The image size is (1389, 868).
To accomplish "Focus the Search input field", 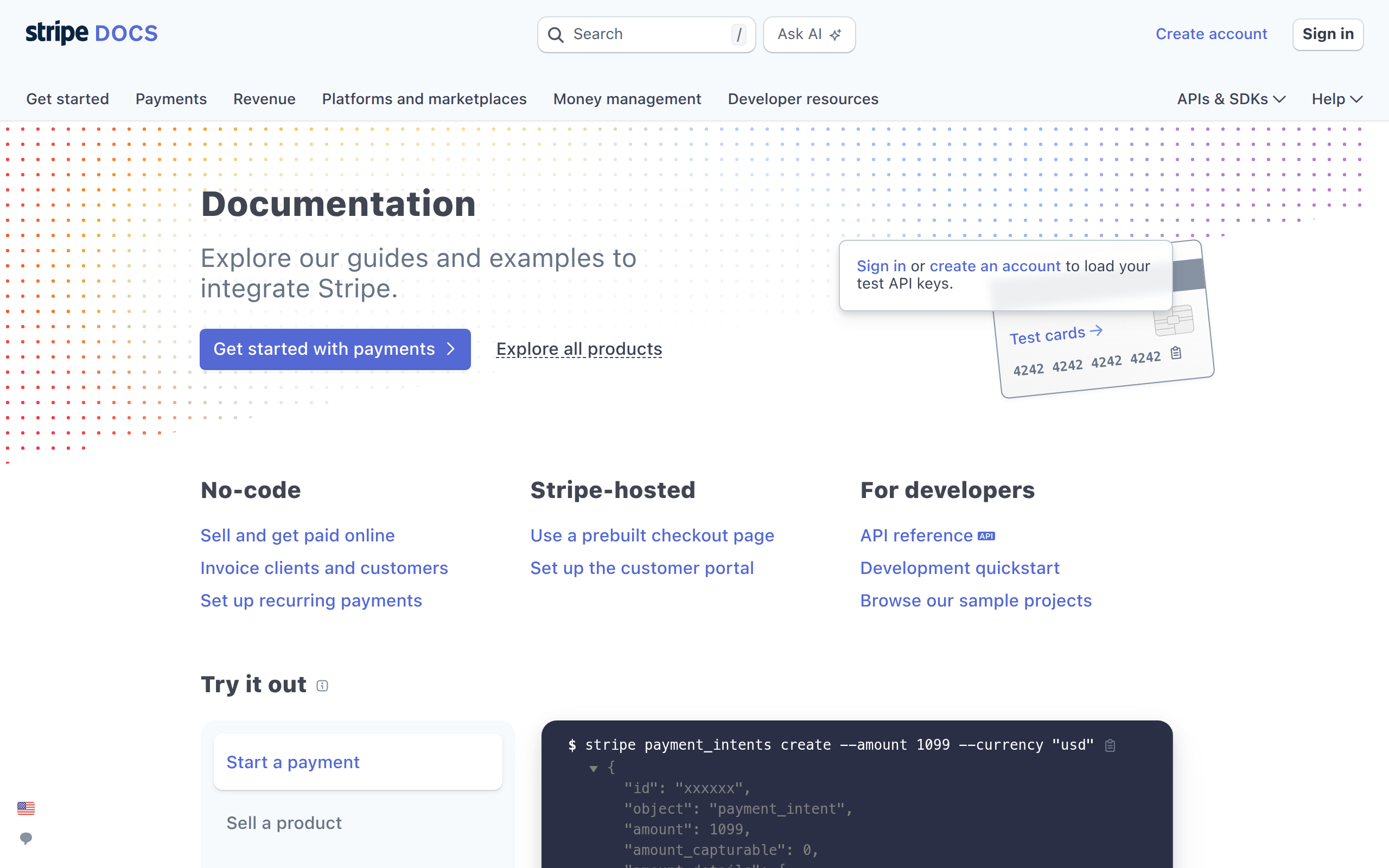I will [x=646, y=34].
